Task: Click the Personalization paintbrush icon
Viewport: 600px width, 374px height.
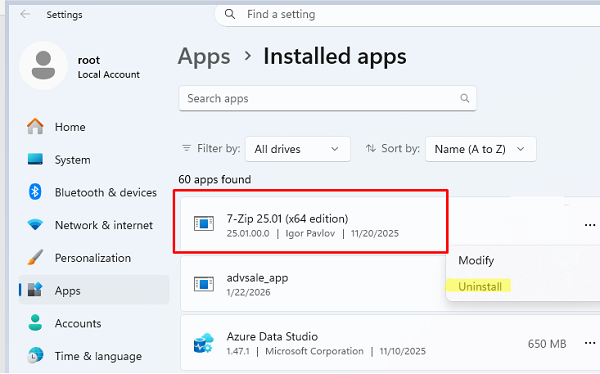Action: (x=35, y=258)
